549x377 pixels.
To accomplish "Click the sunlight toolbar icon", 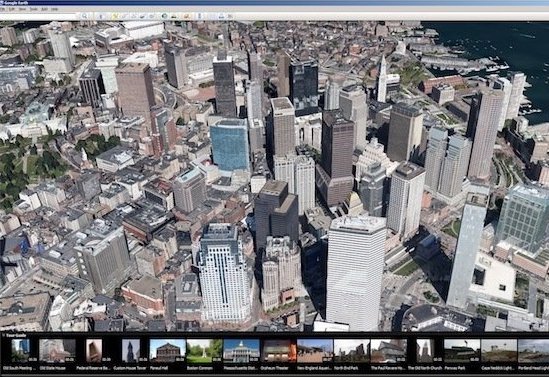I will point(174,16).
